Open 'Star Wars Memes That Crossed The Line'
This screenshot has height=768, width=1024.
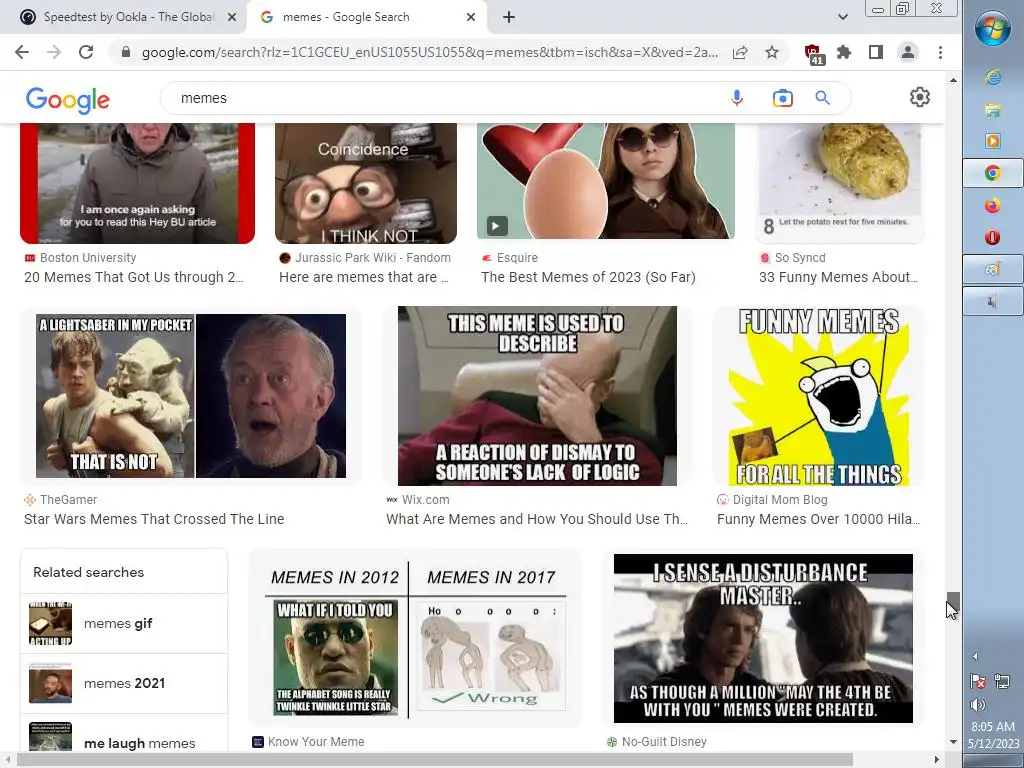pos(154,519)
